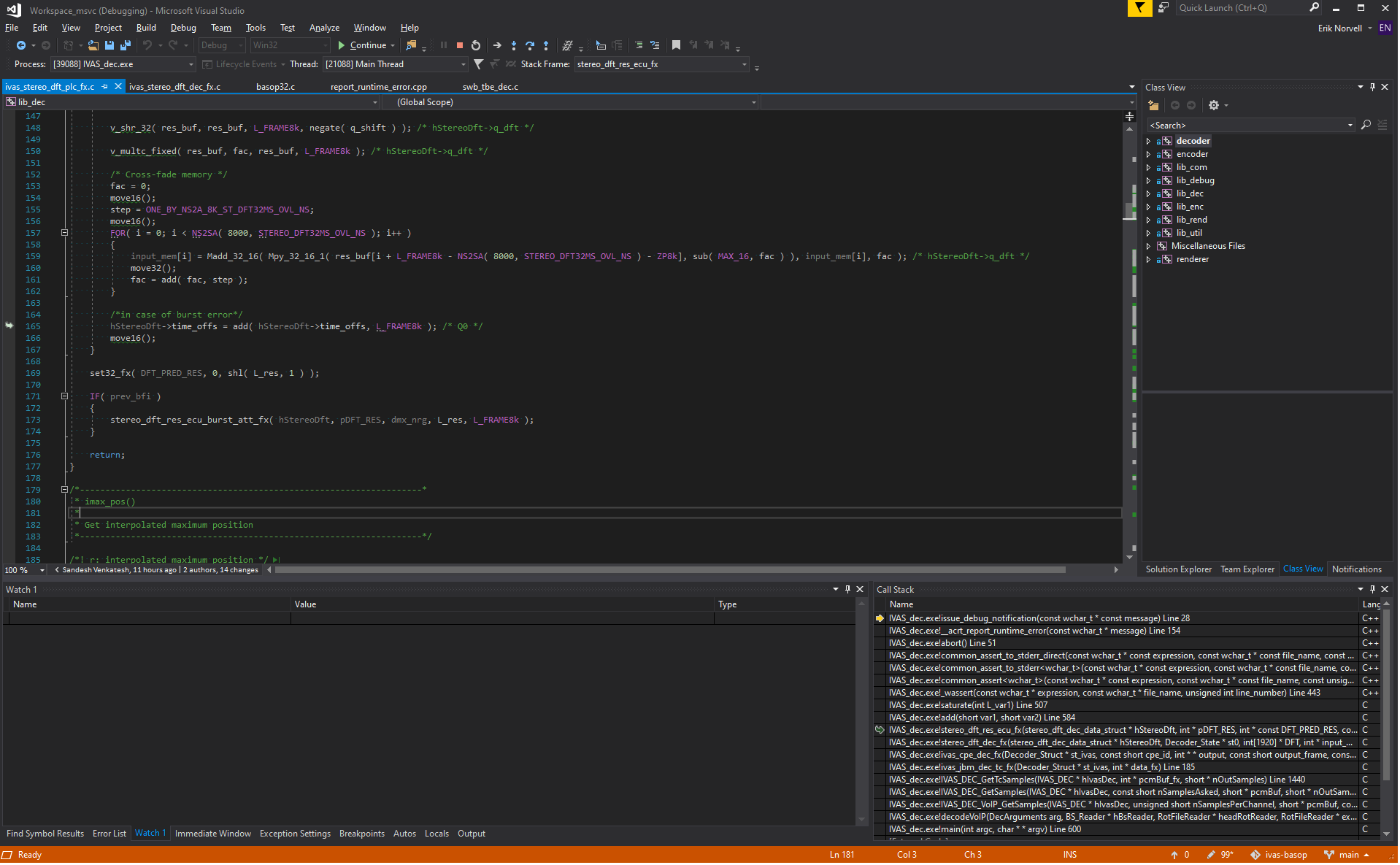Toggle auto-hide pin on Class View panel
The height and width of the screenshot is (865, 1400).
[x=1372, y=87]
